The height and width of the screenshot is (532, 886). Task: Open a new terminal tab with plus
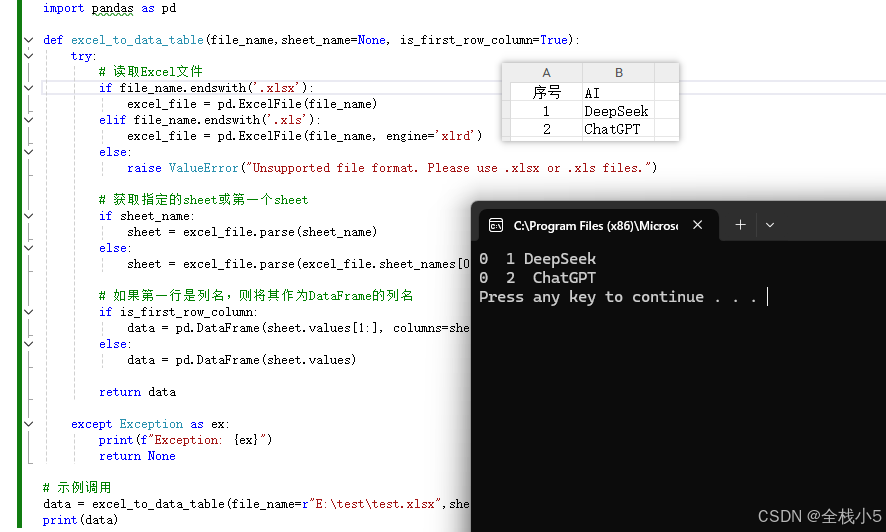coord(740,225)
